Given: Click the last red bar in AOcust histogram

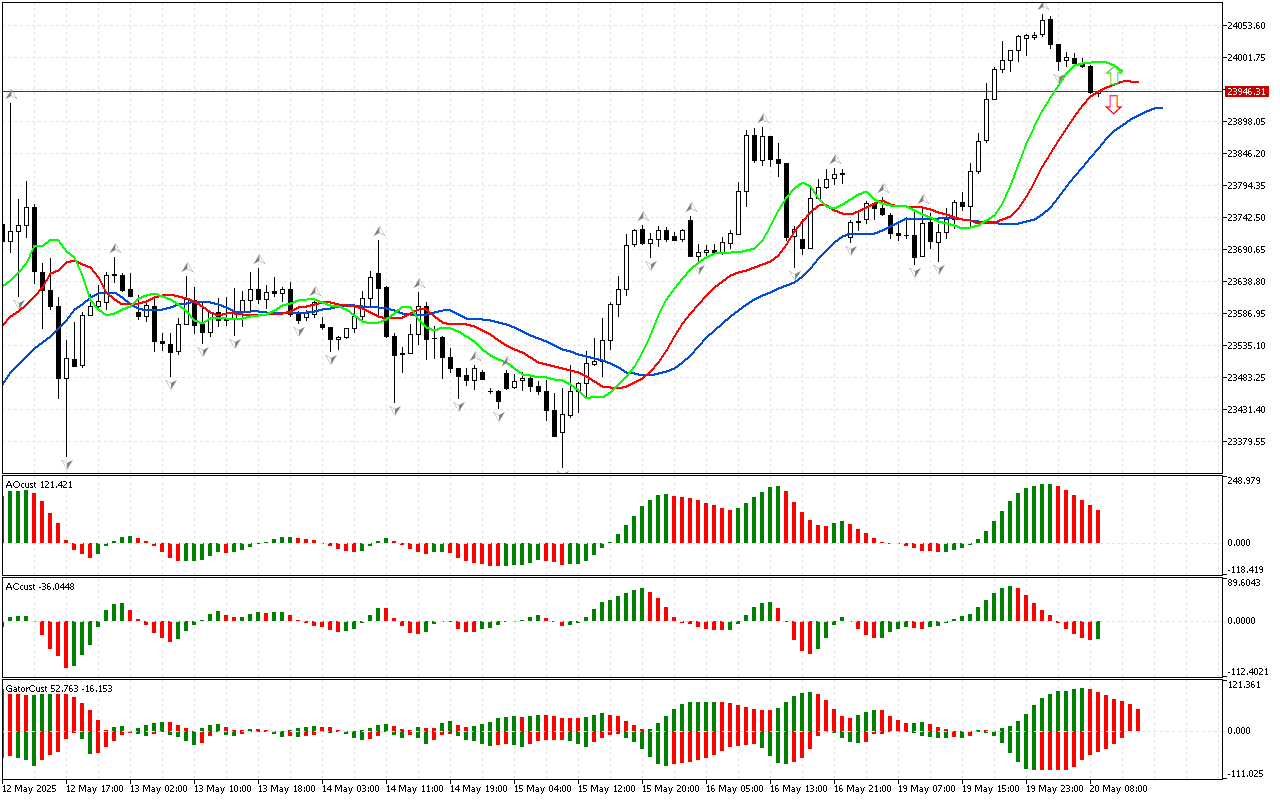Looking at the screenshot, I should click(1098, 526).
